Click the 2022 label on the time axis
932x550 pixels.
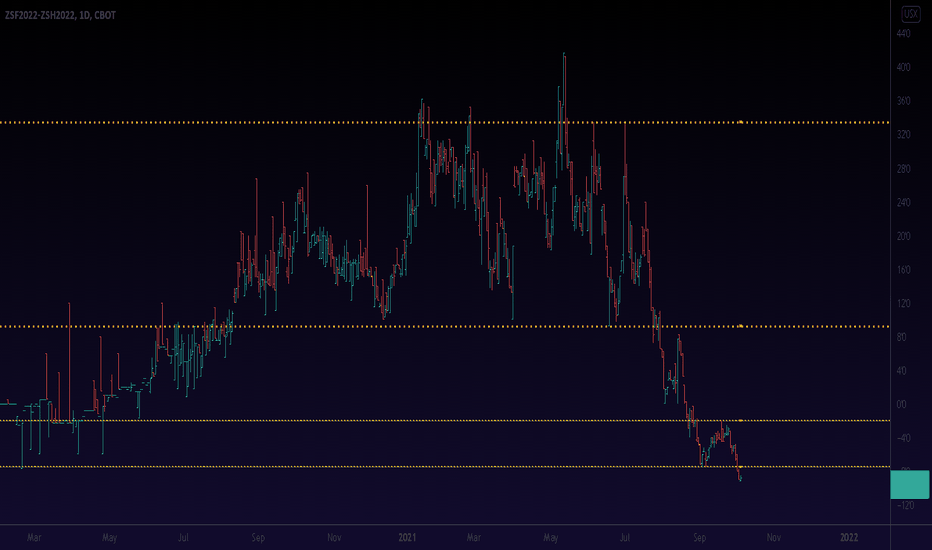(849, 538)
